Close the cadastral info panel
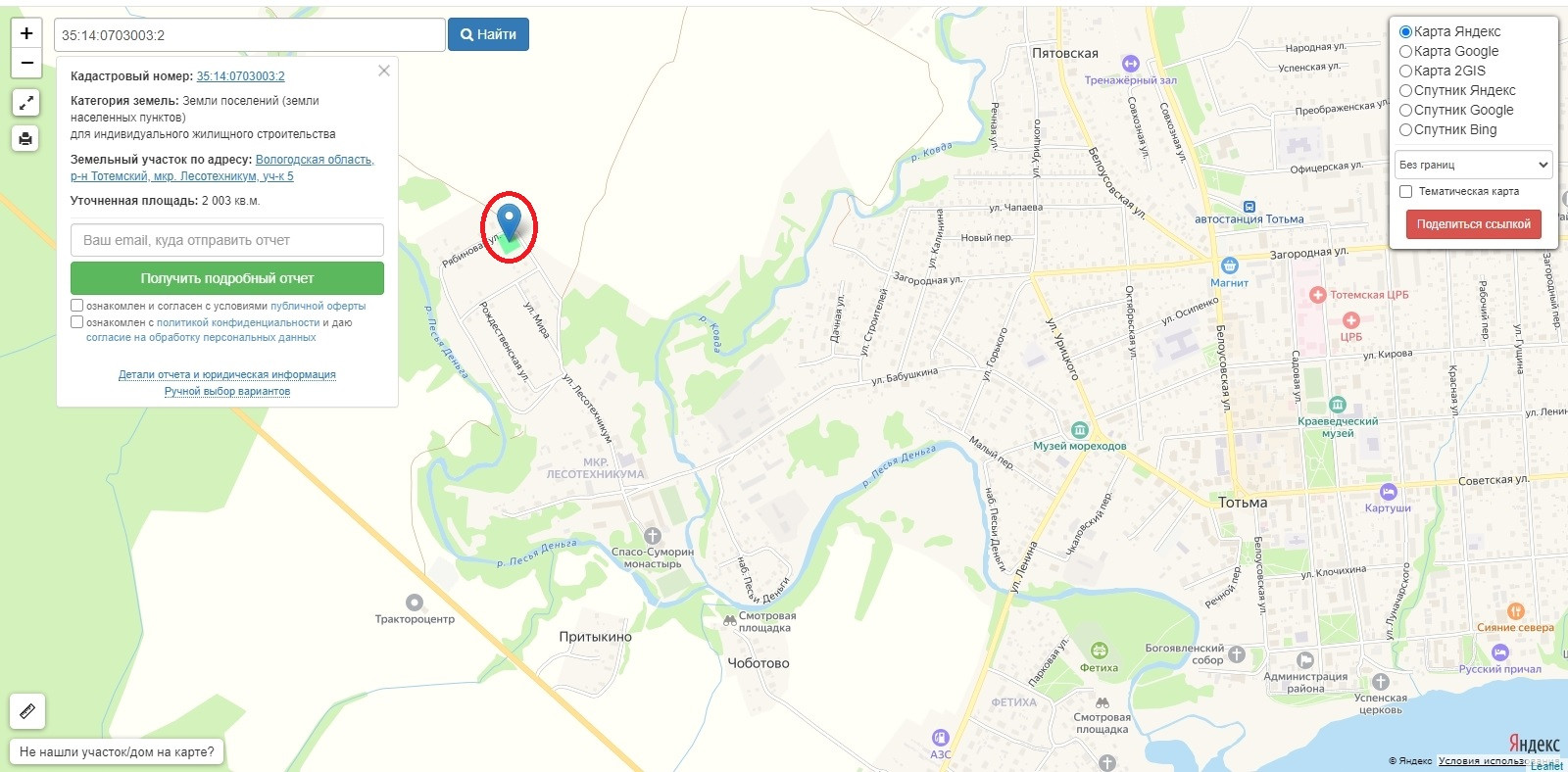Viewport: 1568px width, 772px height. (x=384, y=71)
